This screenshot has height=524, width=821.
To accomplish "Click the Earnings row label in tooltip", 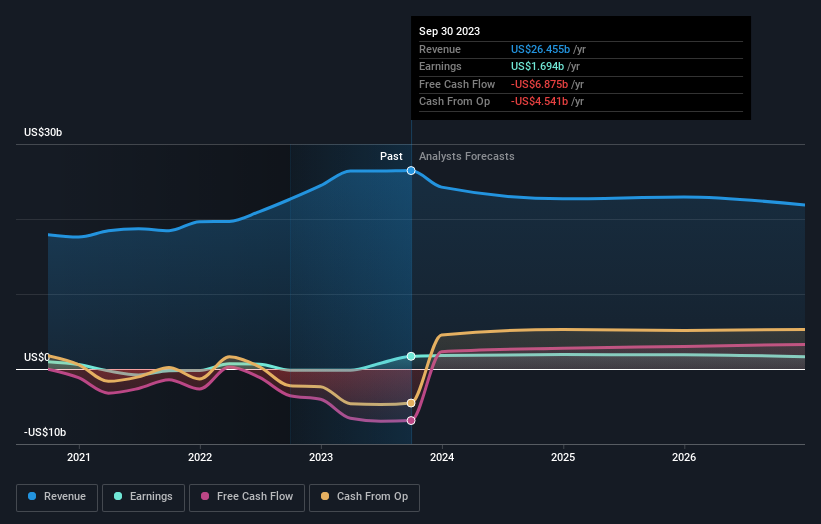I will (x=440, y=66).
